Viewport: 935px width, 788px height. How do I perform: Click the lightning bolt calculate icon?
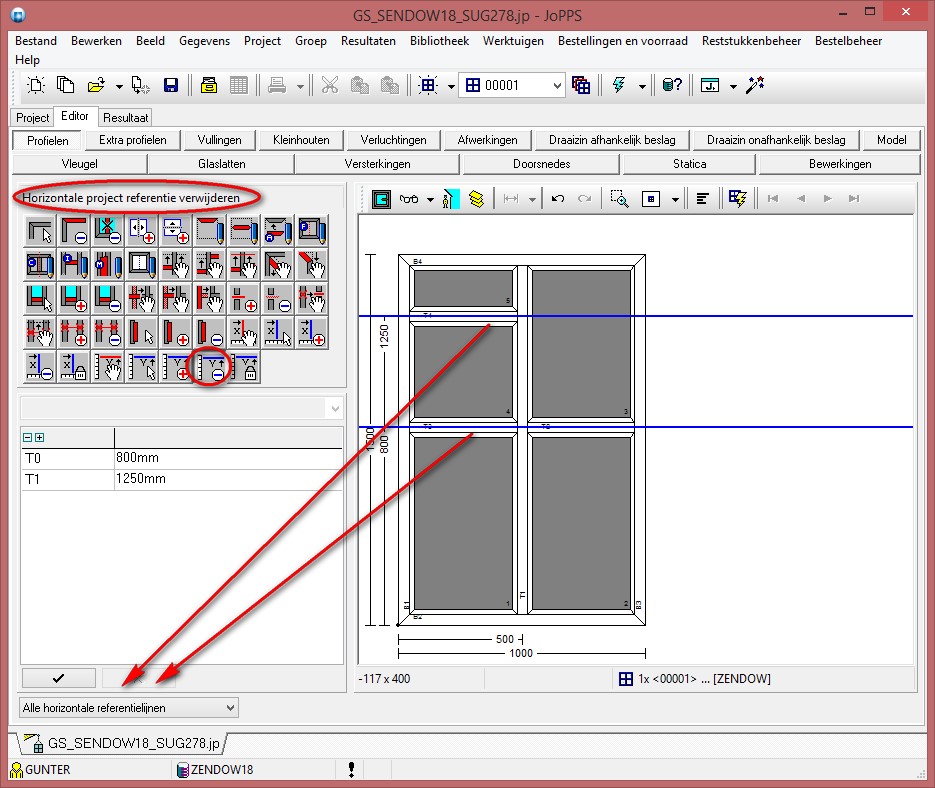[619, 85]
